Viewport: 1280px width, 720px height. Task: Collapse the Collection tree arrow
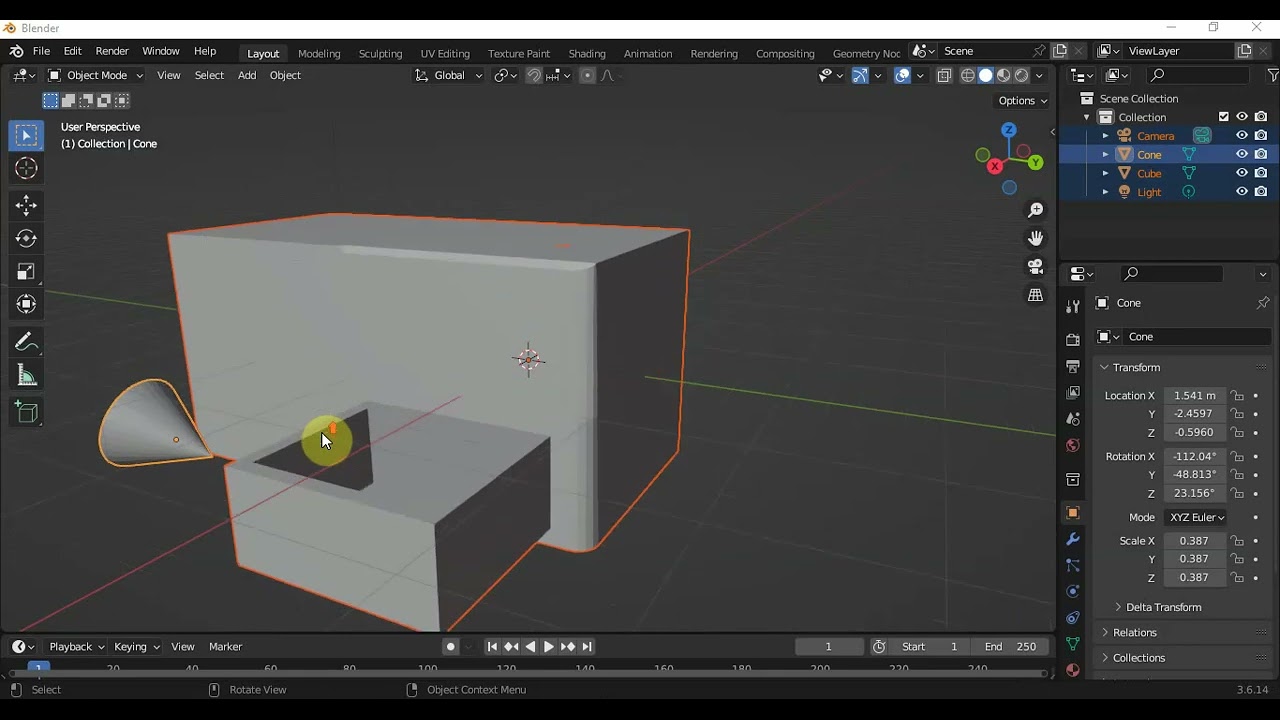pos(1086,117)
